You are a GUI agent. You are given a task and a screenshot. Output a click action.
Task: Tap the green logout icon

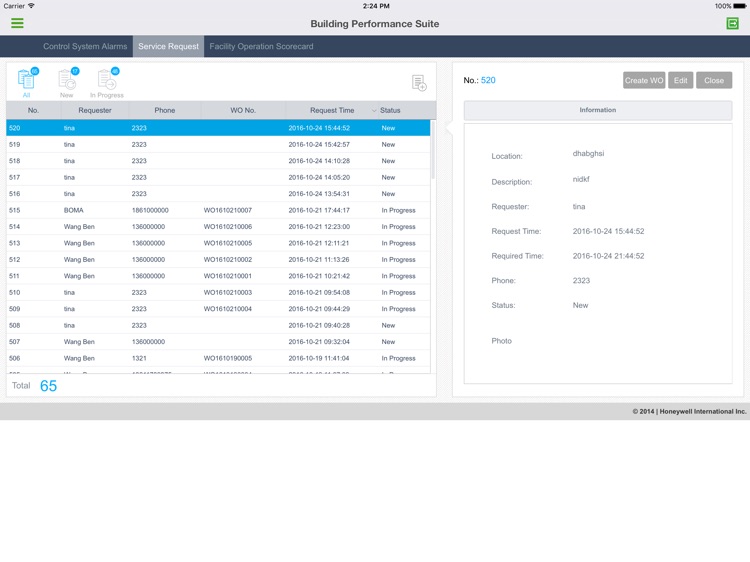(732, 23)
